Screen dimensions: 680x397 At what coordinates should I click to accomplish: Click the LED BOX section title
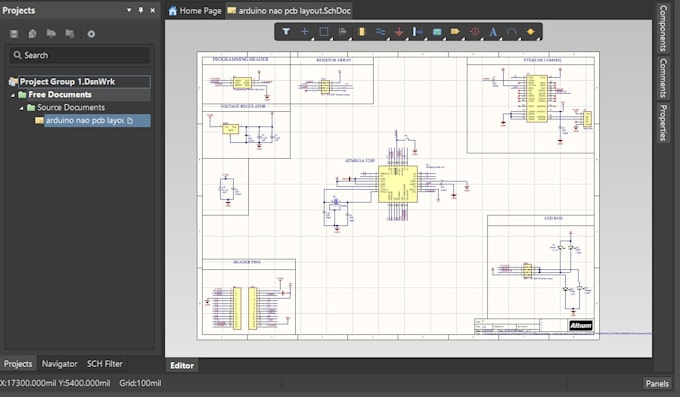point(553,218)
